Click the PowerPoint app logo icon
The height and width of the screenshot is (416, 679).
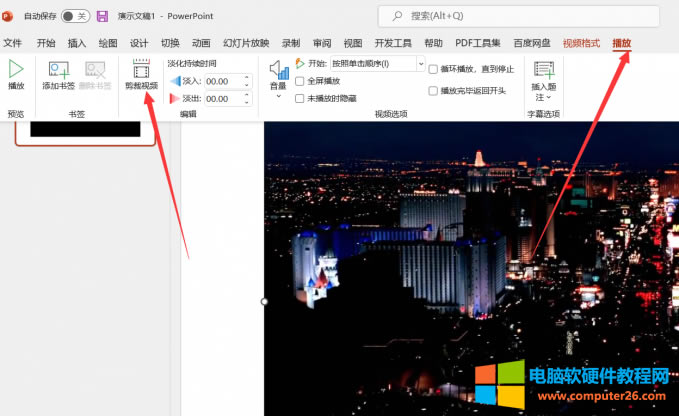coord(9,16)
